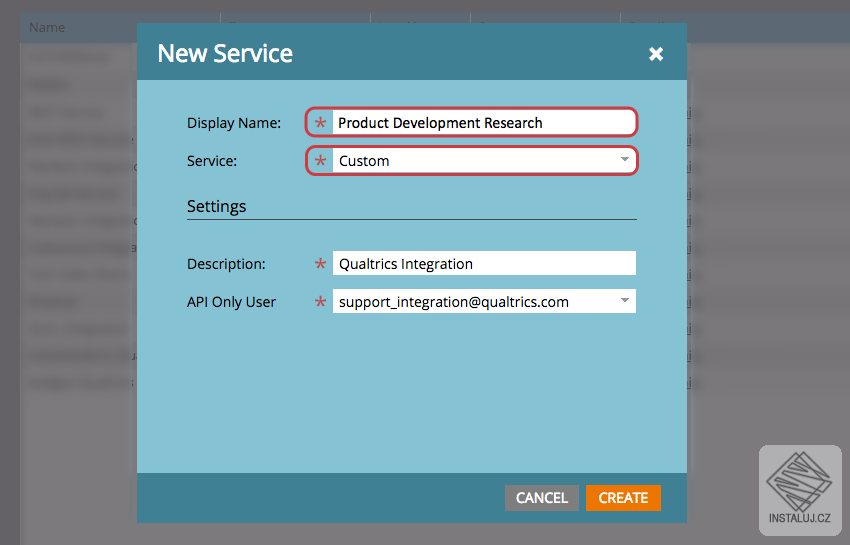Screen dimensions: 850x545
Task: Focus the Product Development Research text field
Action: coord(483,123)
